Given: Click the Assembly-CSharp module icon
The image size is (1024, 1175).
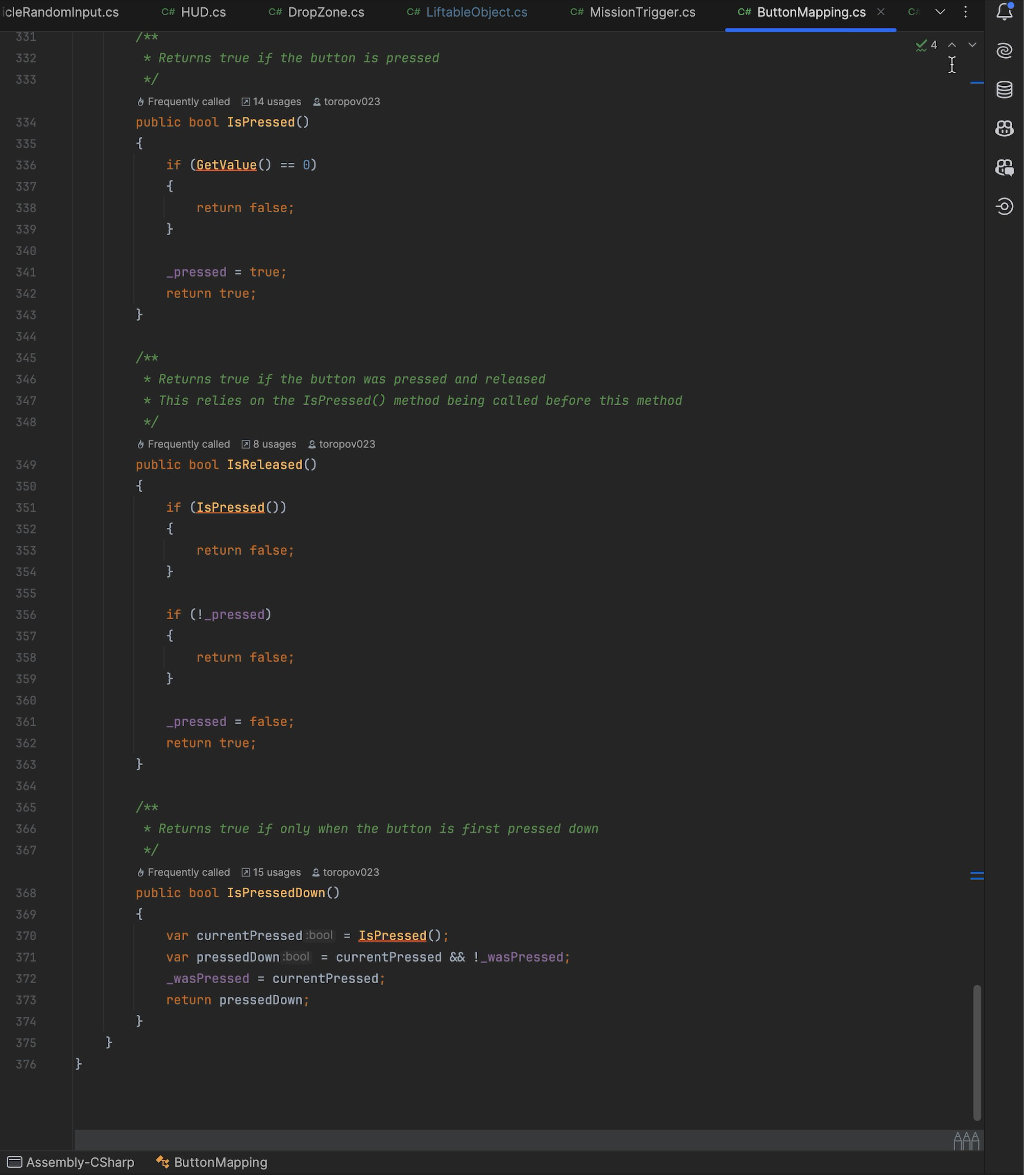Looking at the screenshot, I should (14, 1162).
